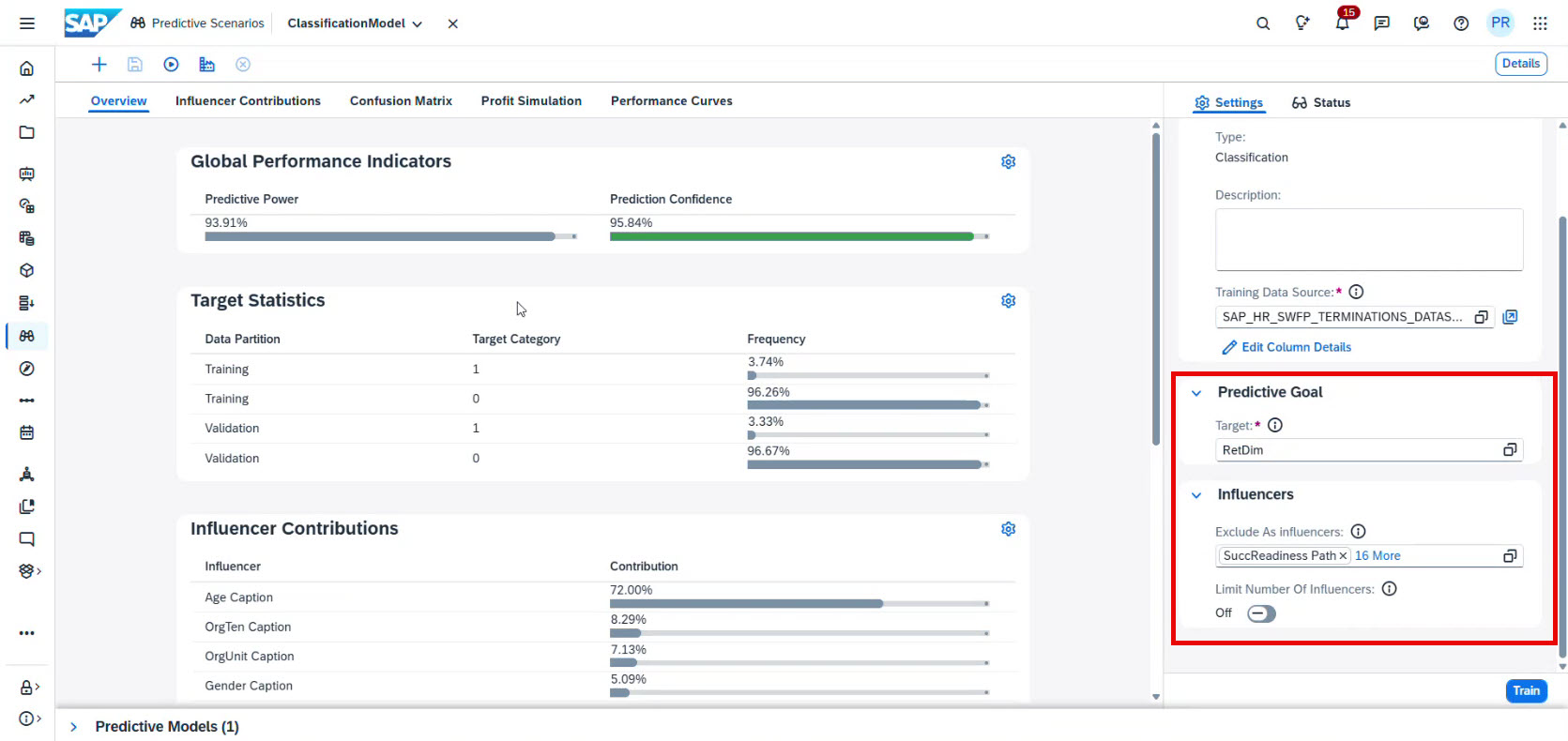Collapse the Predictive Goal section
1568x741 pixels.
1196,393
